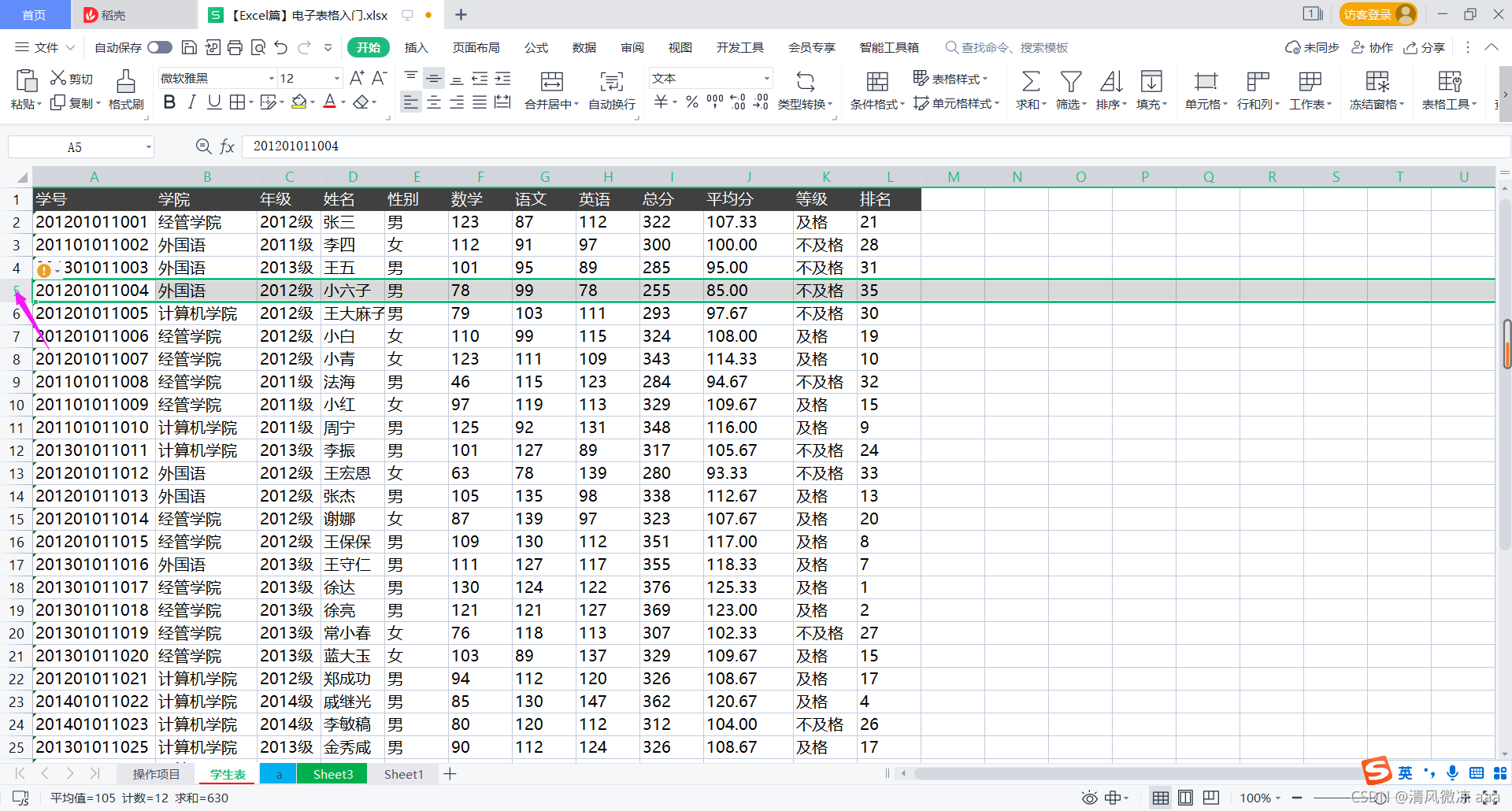This screenshot has height=811, width=1512.
Task: Click the 冻结窗格 freeze panes icon
Action: coord(1377,81)
